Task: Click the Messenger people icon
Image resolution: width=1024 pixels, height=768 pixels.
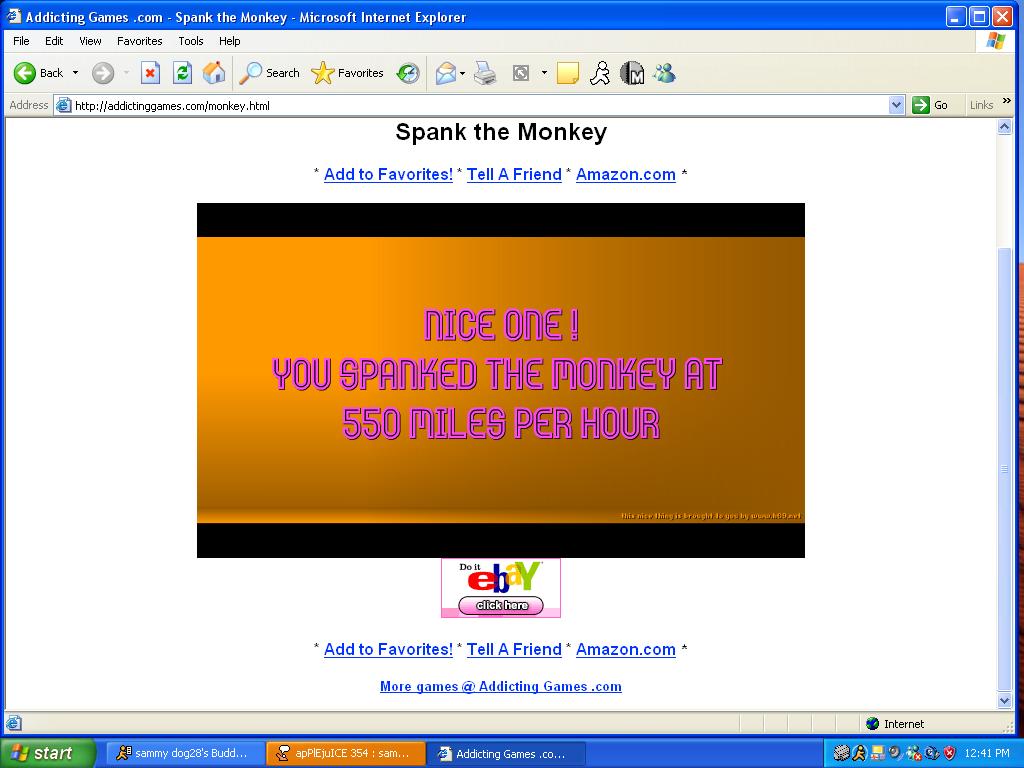Action: pos(665,73)
